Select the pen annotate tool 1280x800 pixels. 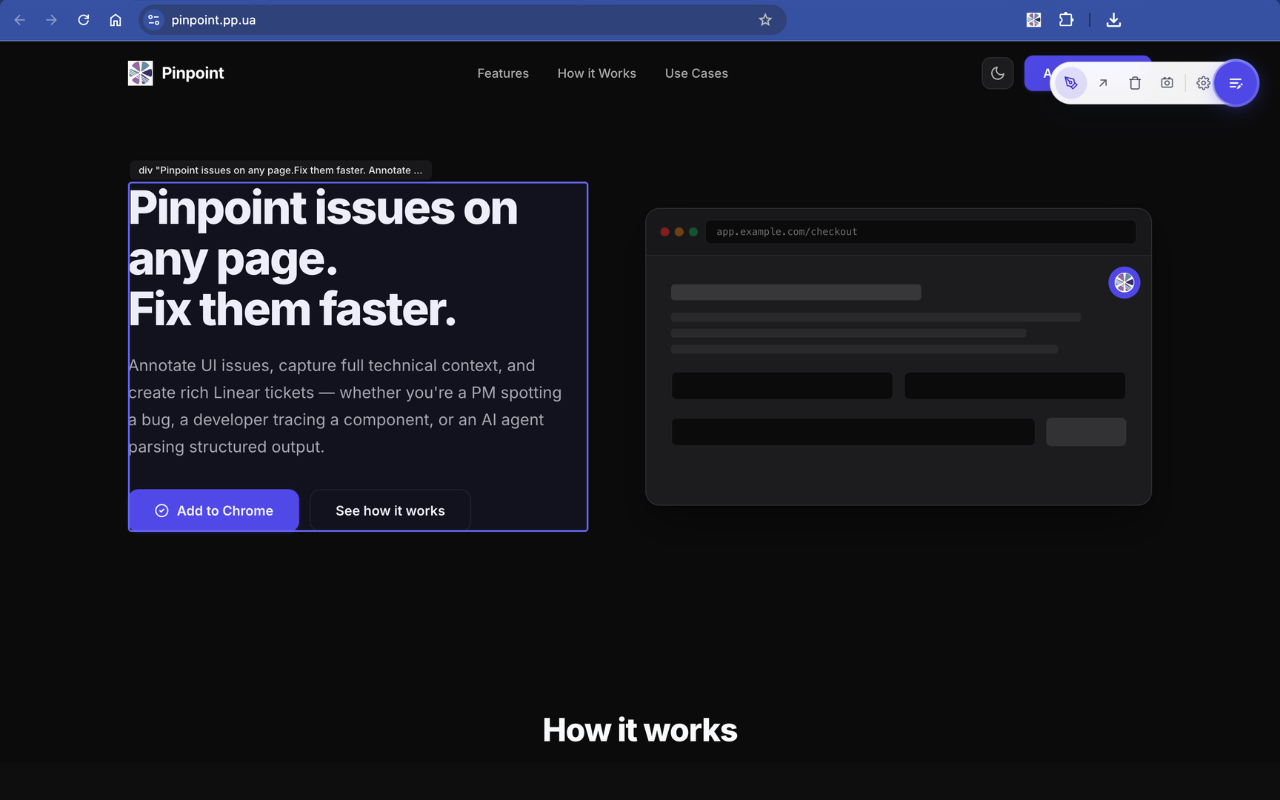point(1071,83)
